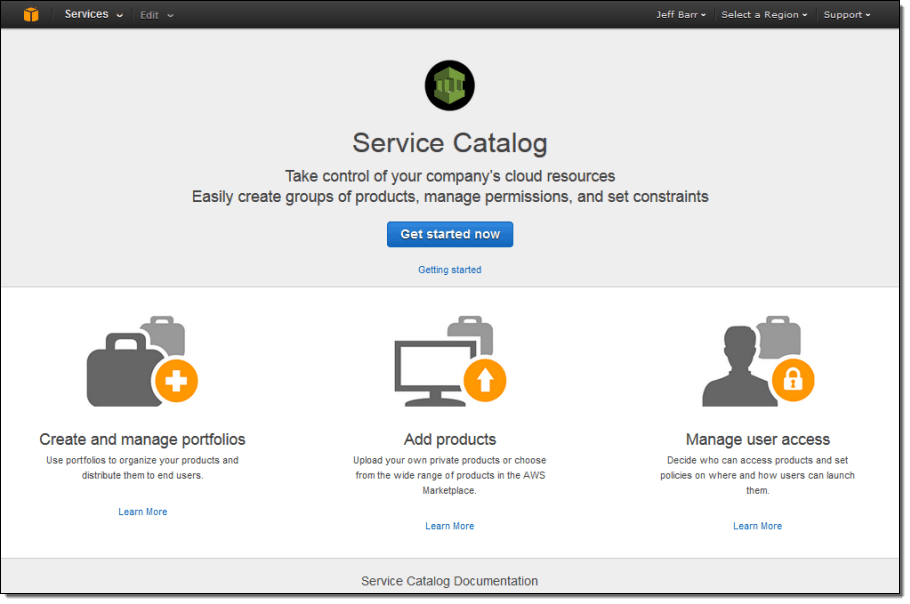The image size is (910, 604).
Task: Follow Learn More under Add products
Action: pyautogui.click(x=450, y=526)
